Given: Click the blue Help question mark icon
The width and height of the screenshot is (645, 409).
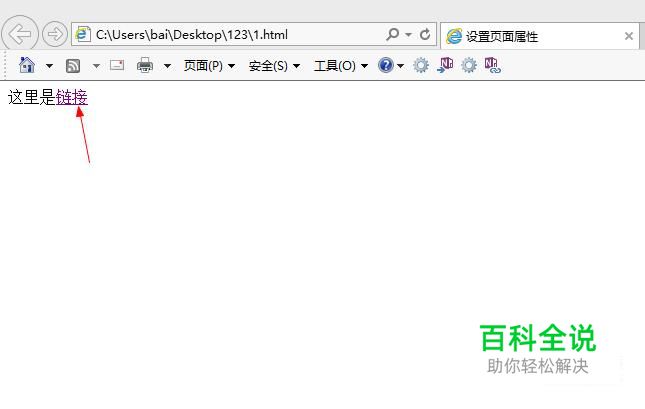Looking at the screenshot, I should [386, 65].
